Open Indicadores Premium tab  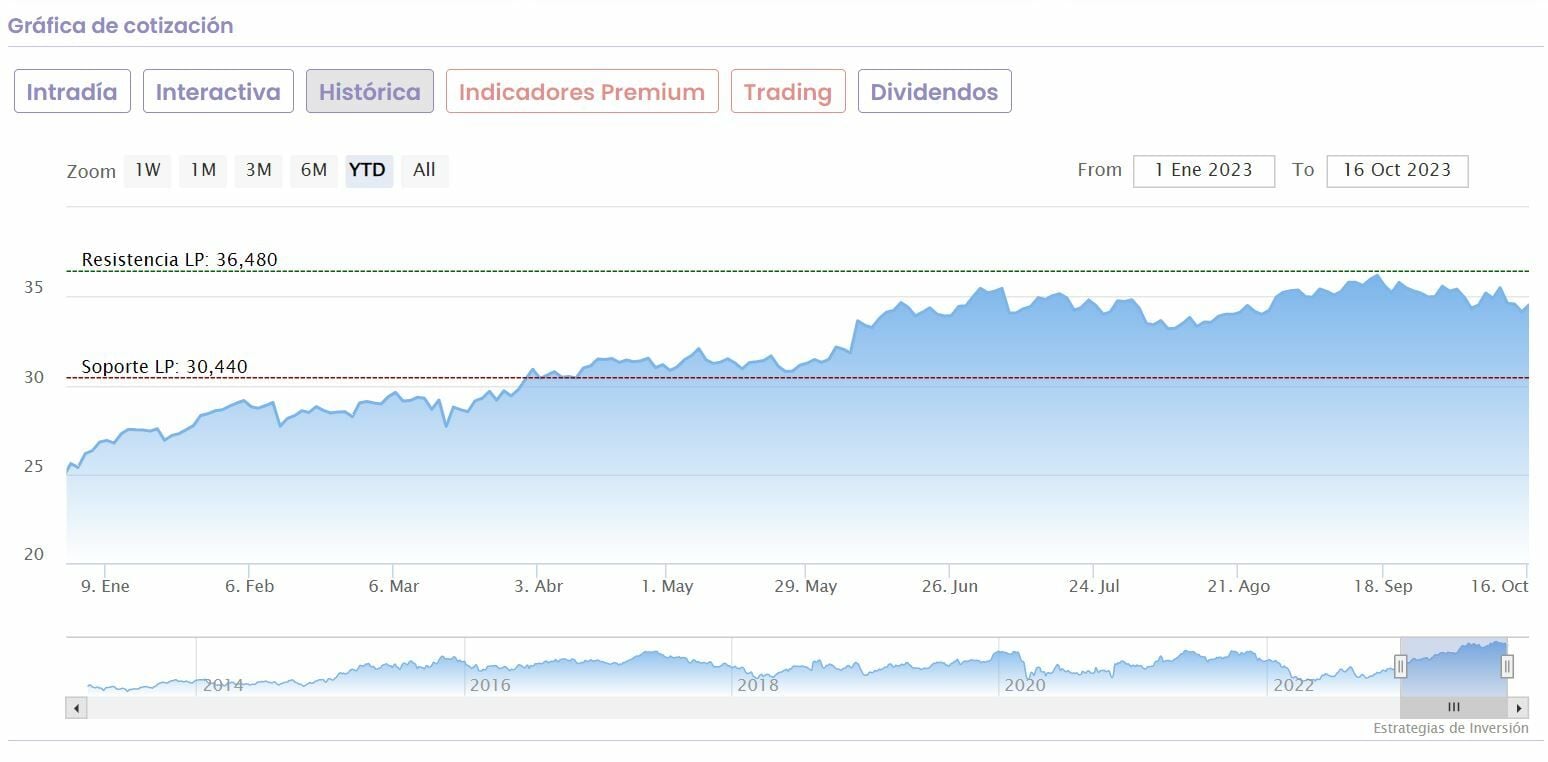pyautogui.click(x=582, y=92)
